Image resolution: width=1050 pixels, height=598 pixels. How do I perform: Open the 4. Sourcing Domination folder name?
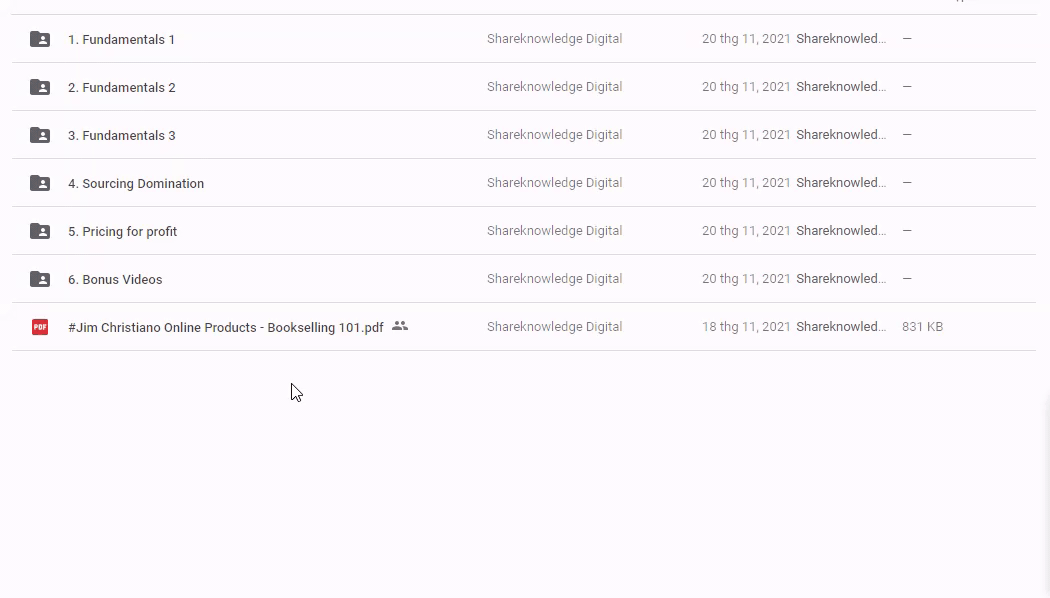[x=136, y=184]
